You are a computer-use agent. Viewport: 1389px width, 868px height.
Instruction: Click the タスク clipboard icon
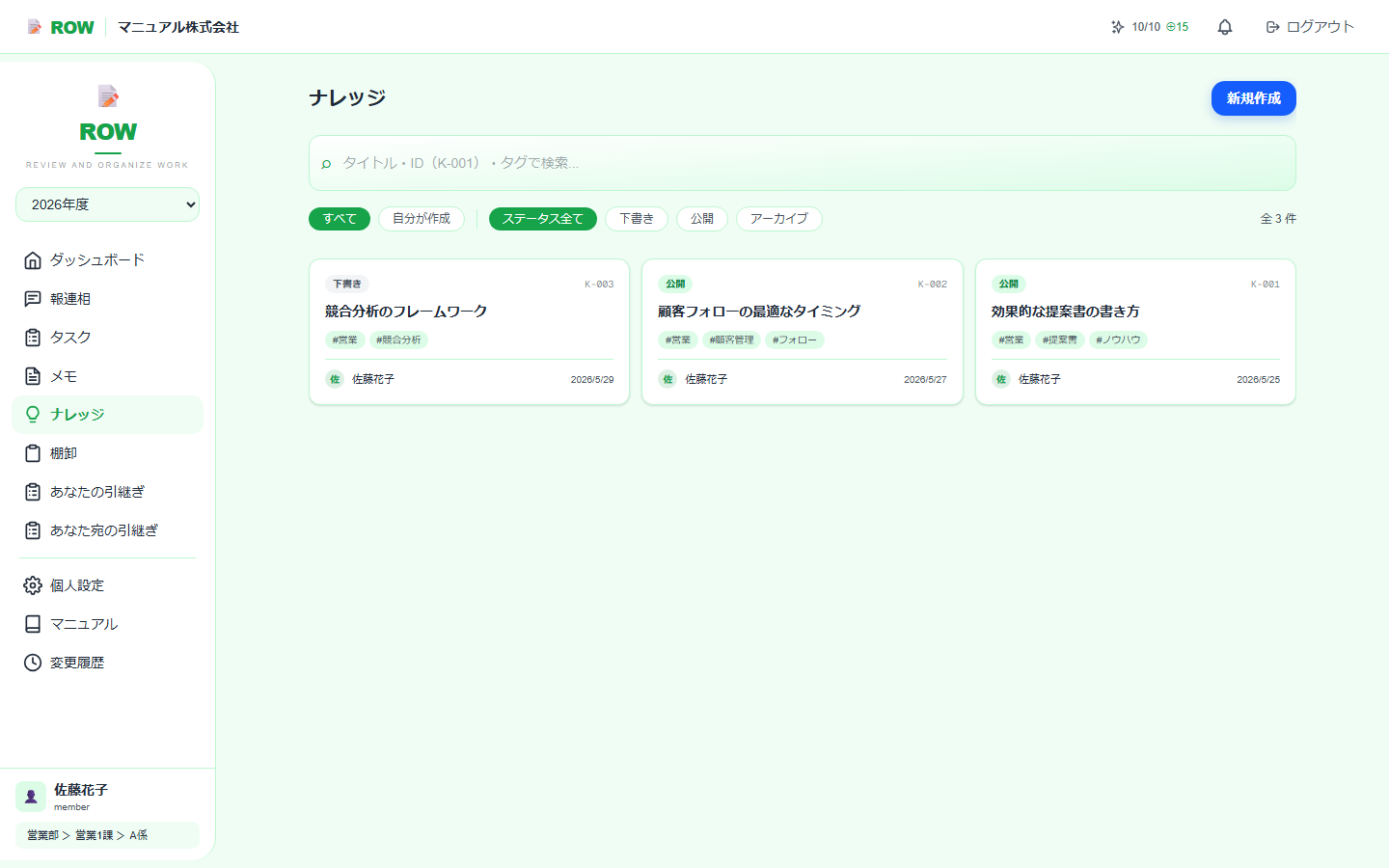click(x=33, y=338)
